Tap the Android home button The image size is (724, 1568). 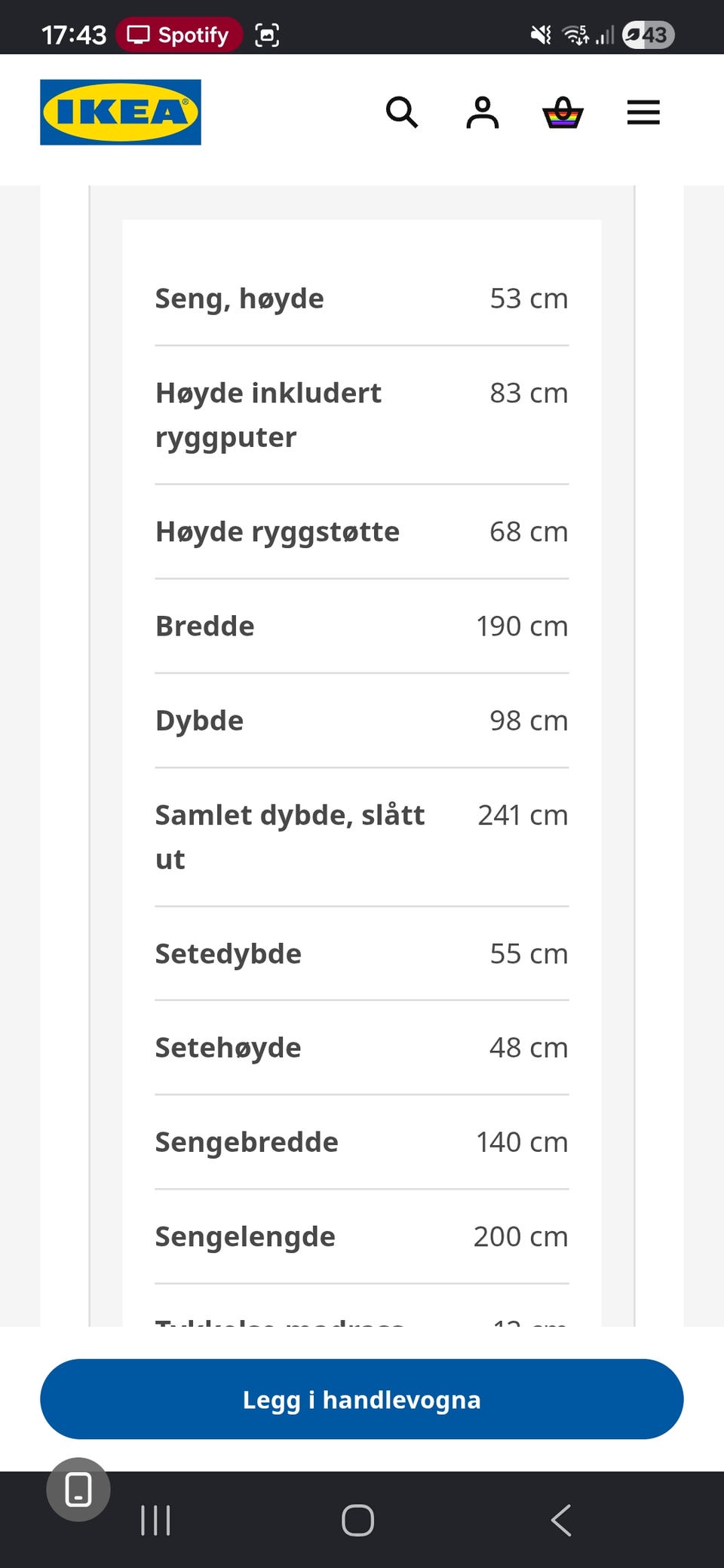point(357,1520)
